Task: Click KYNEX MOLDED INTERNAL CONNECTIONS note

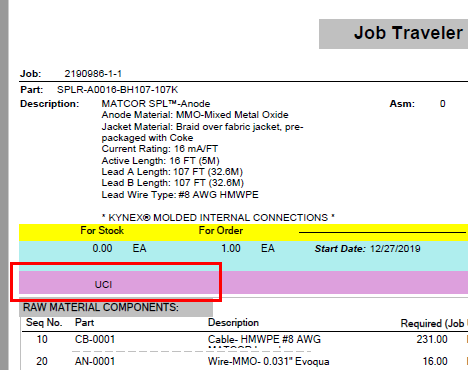Action: [x=218, y=218]
